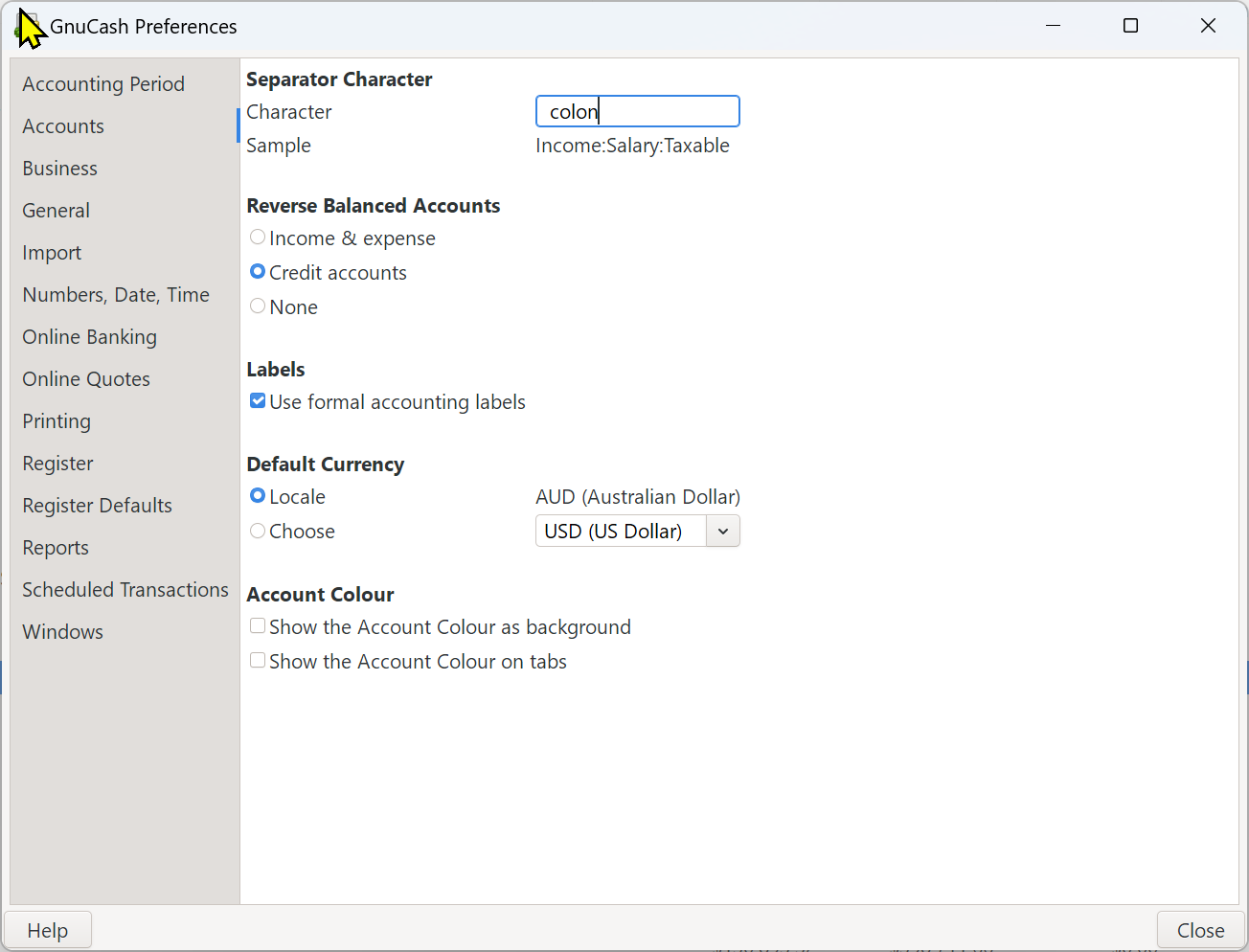Open the USD (US Dollar) currency dropdown

(637, 531)
